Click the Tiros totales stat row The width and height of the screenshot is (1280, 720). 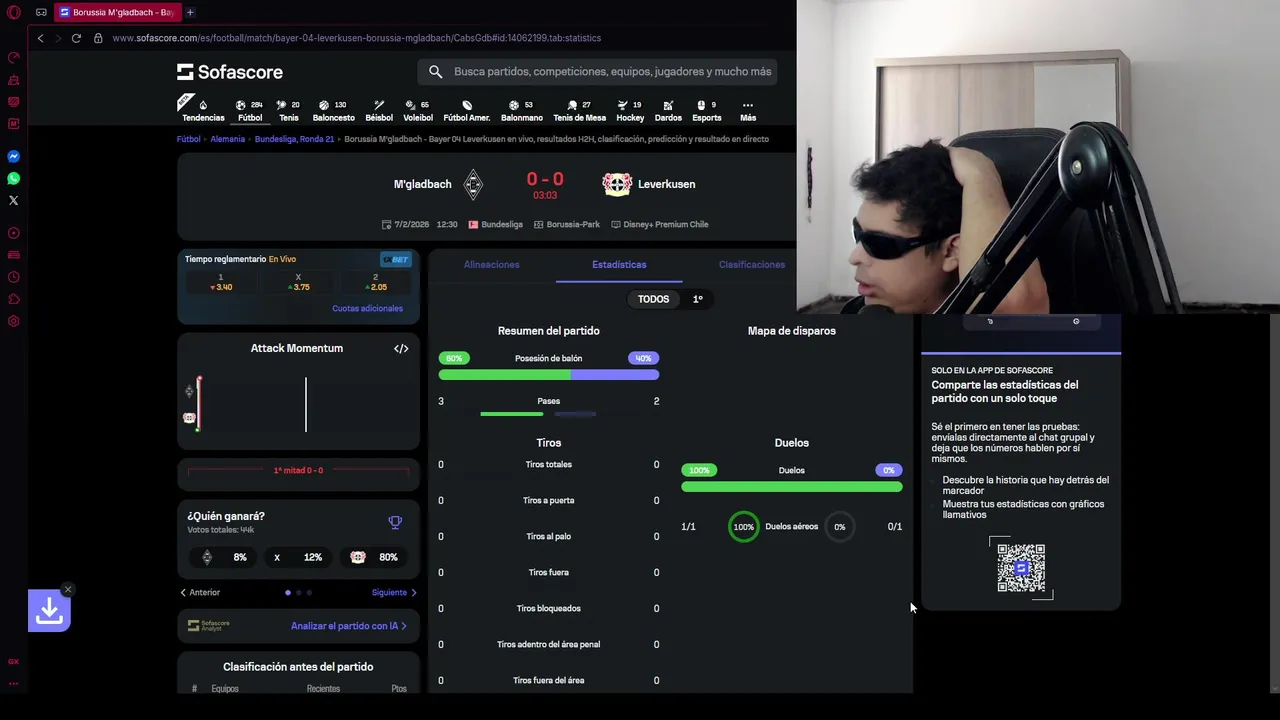click(x=548, y=464)
